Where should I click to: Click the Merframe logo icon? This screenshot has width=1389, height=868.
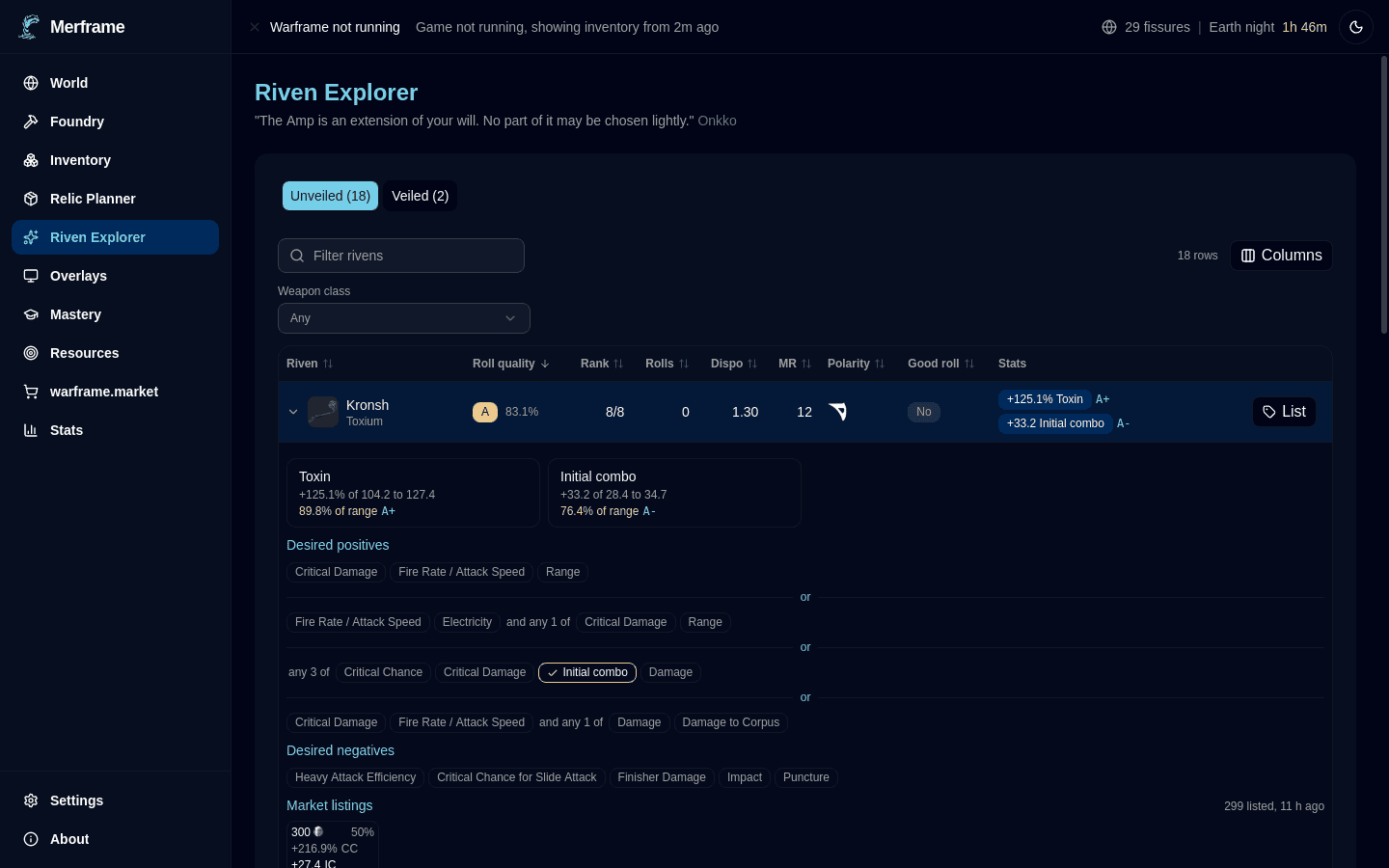pos(29,27)
